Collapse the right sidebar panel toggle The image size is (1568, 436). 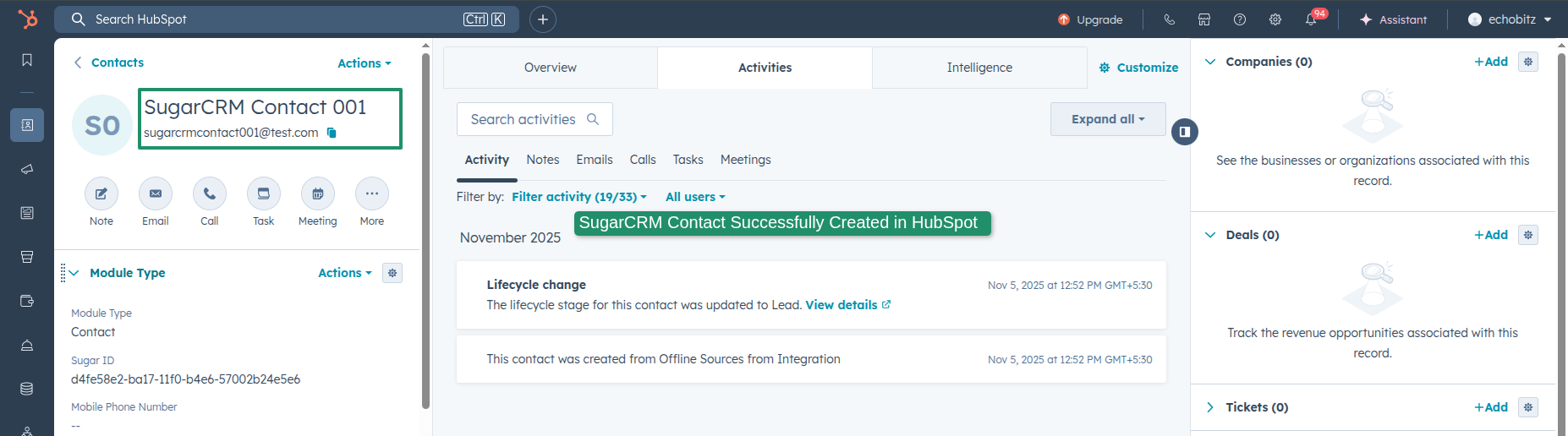1185,132
